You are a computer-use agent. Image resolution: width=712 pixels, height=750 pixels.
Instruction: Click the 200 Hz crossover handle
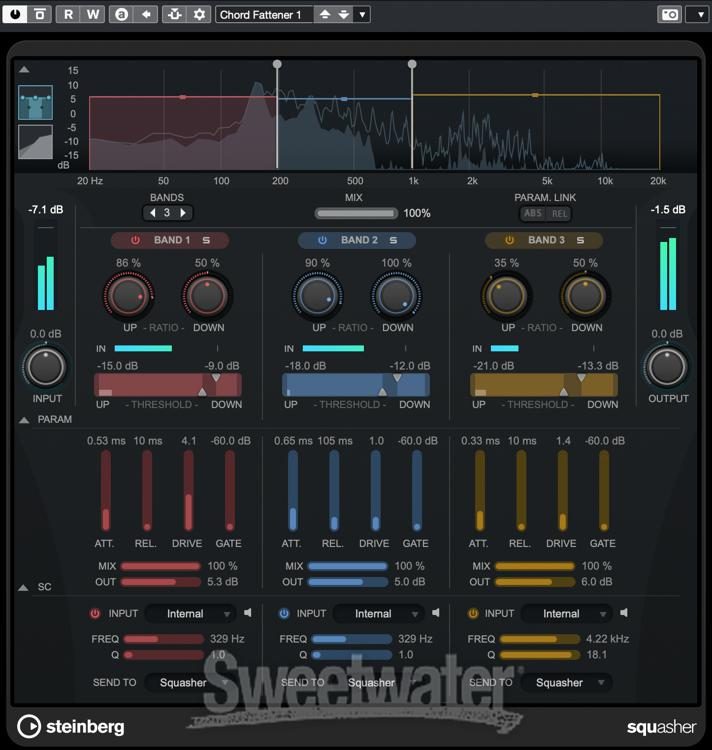(277, 64)
